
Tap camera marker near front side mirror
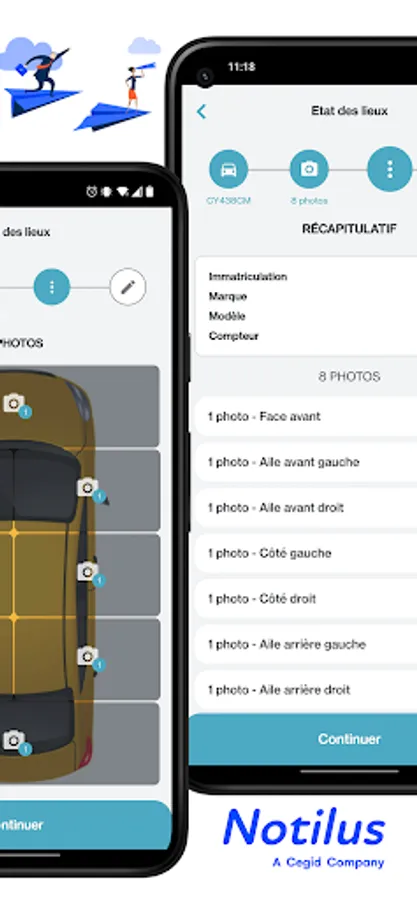[90, 490]
